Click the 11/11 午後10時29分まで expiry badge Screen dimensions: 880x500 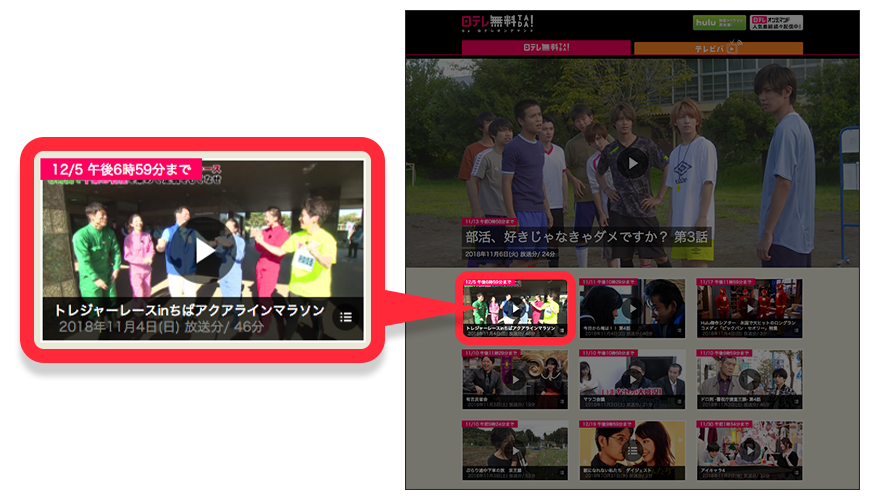[x=608, y=282]
